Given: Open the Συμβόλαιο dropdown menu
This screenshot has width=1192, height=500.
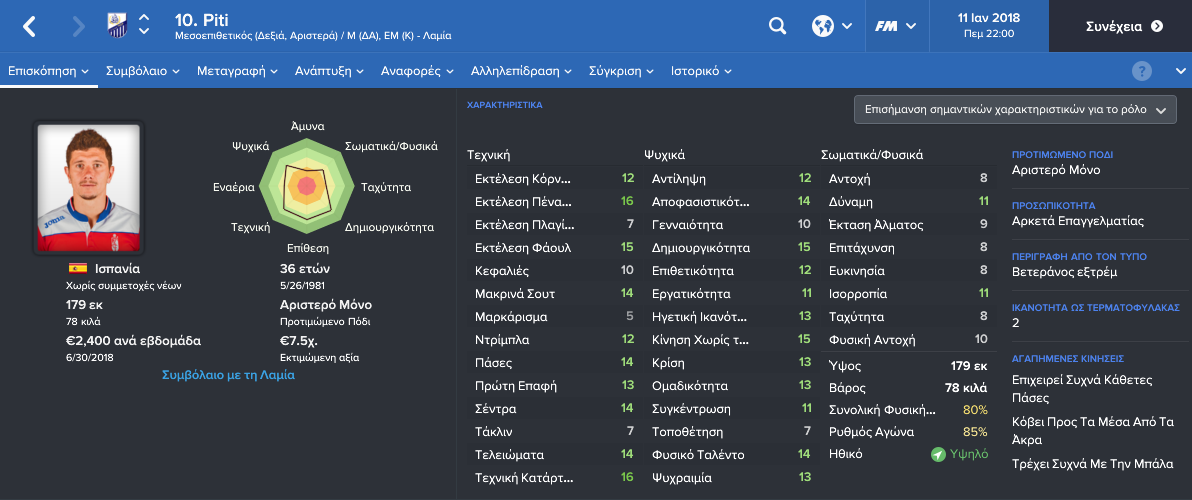Looking at the screenshot, I should (x=143, y=71).
